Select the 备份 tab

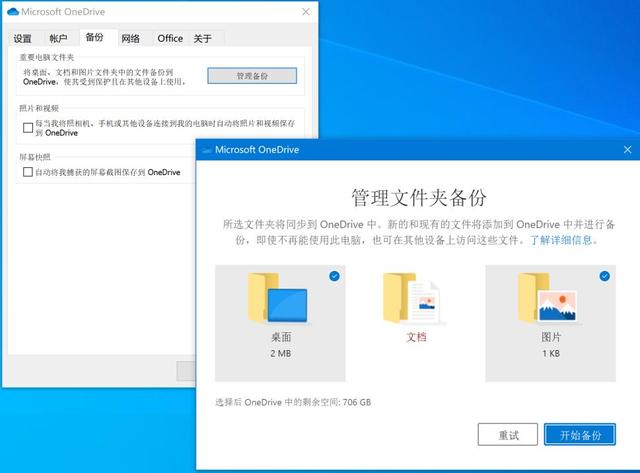[x=94, y=38]
